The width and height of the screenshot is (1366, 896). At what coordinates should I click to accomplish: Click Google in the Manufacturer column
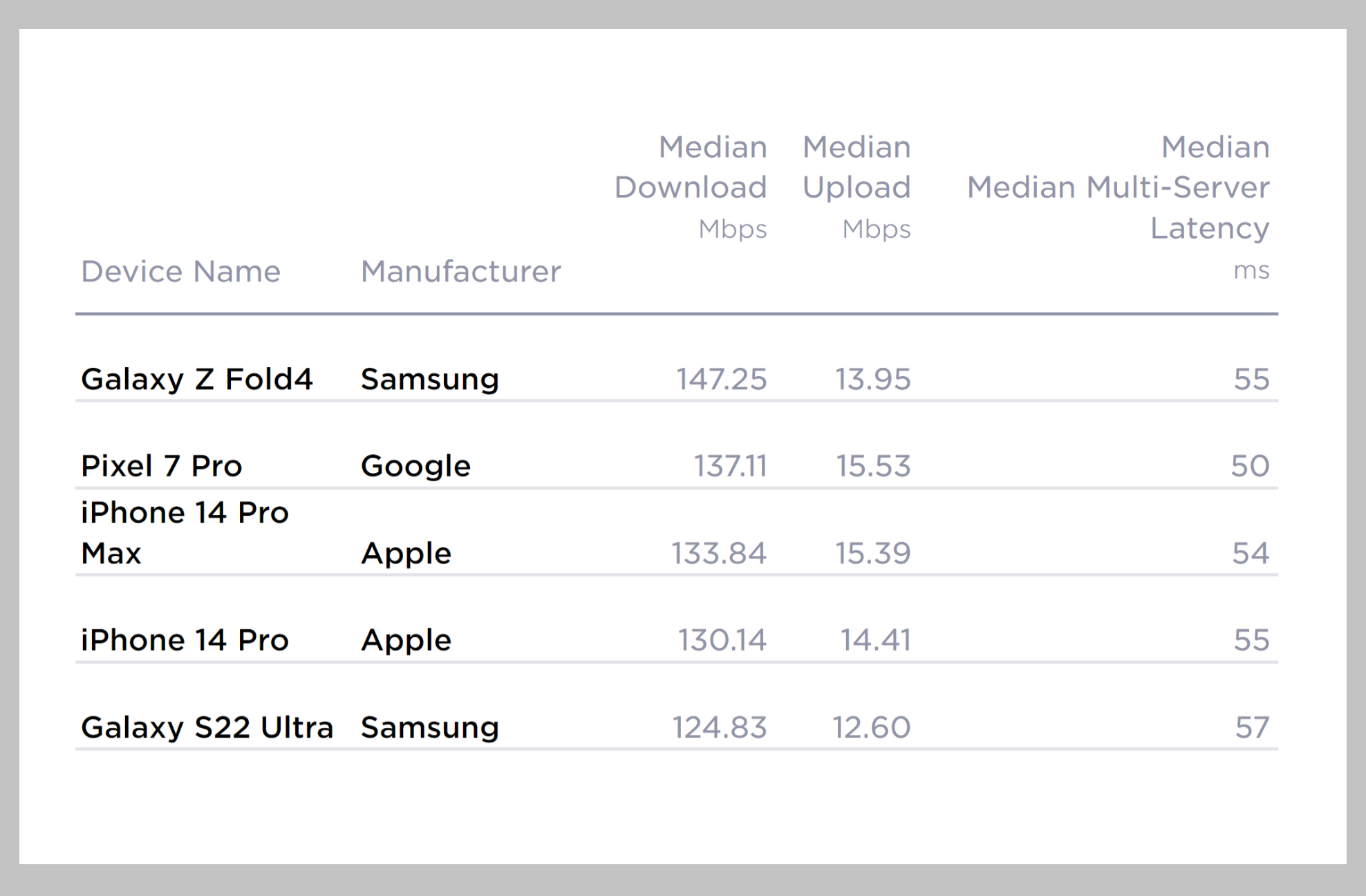pos(416,466)
